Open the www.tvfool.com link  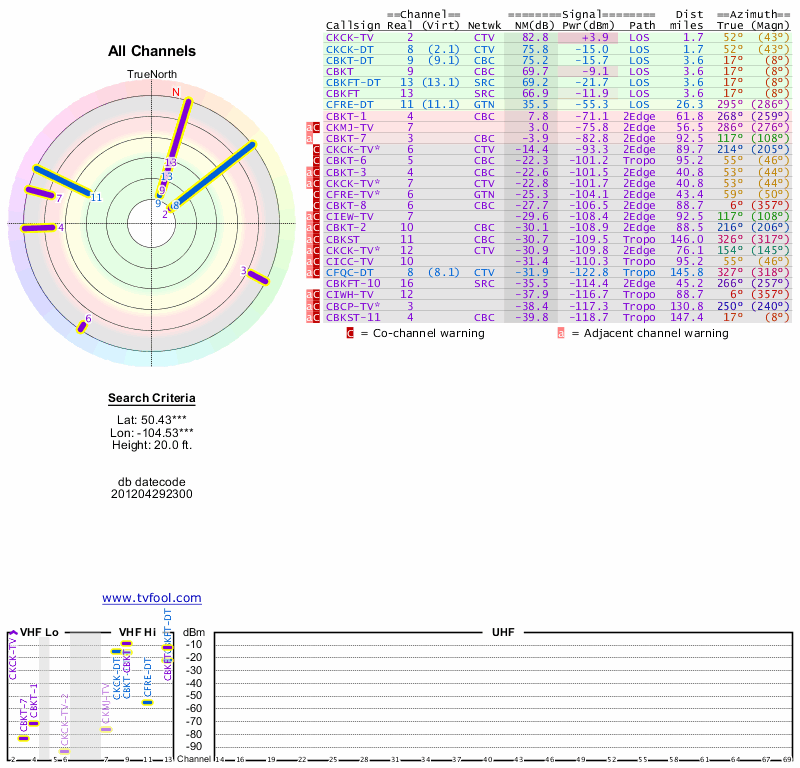[152, 598]
